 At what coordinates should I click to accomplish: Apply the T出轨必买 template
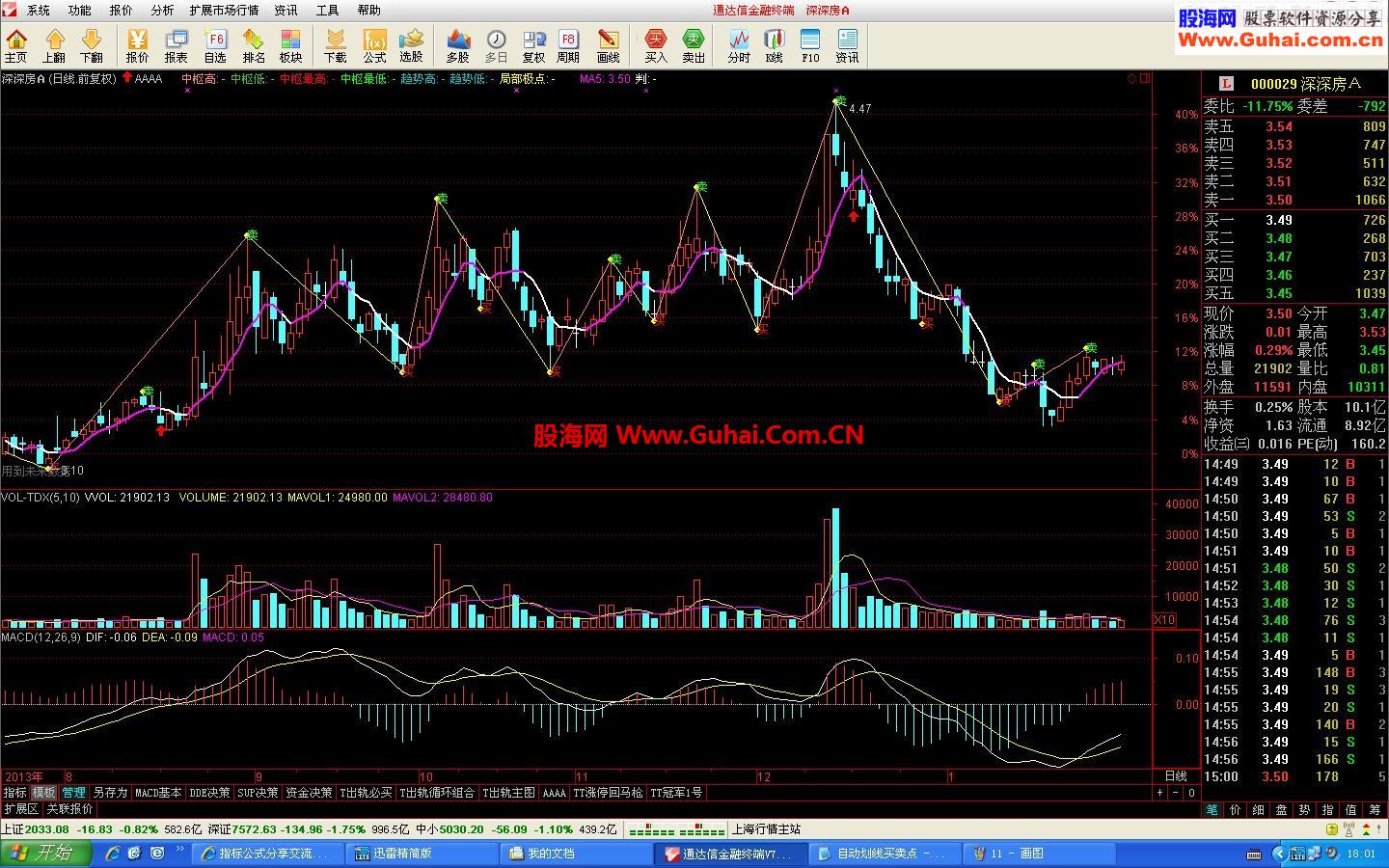tap(366, 793)
